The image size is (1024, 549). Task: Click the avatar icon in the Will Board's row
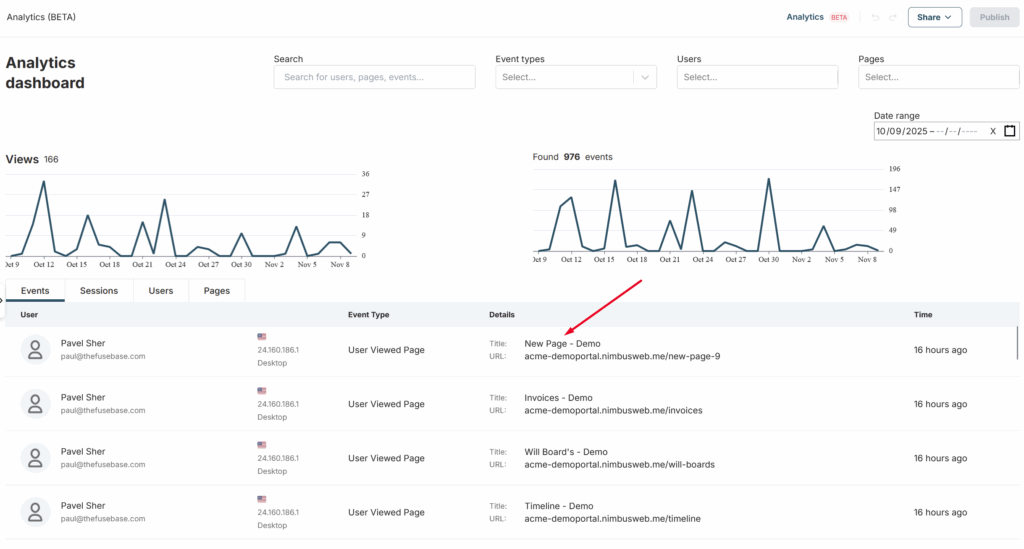[x=36, y=458]
